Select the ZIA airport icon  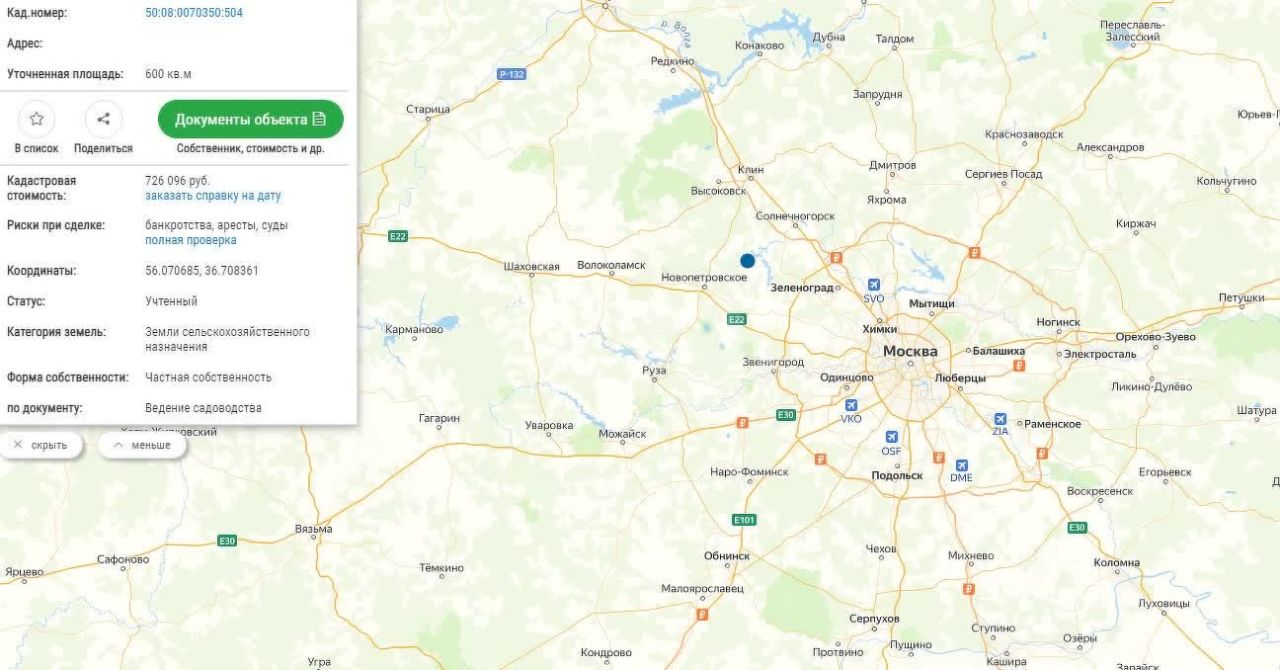tap(1000, 419)
